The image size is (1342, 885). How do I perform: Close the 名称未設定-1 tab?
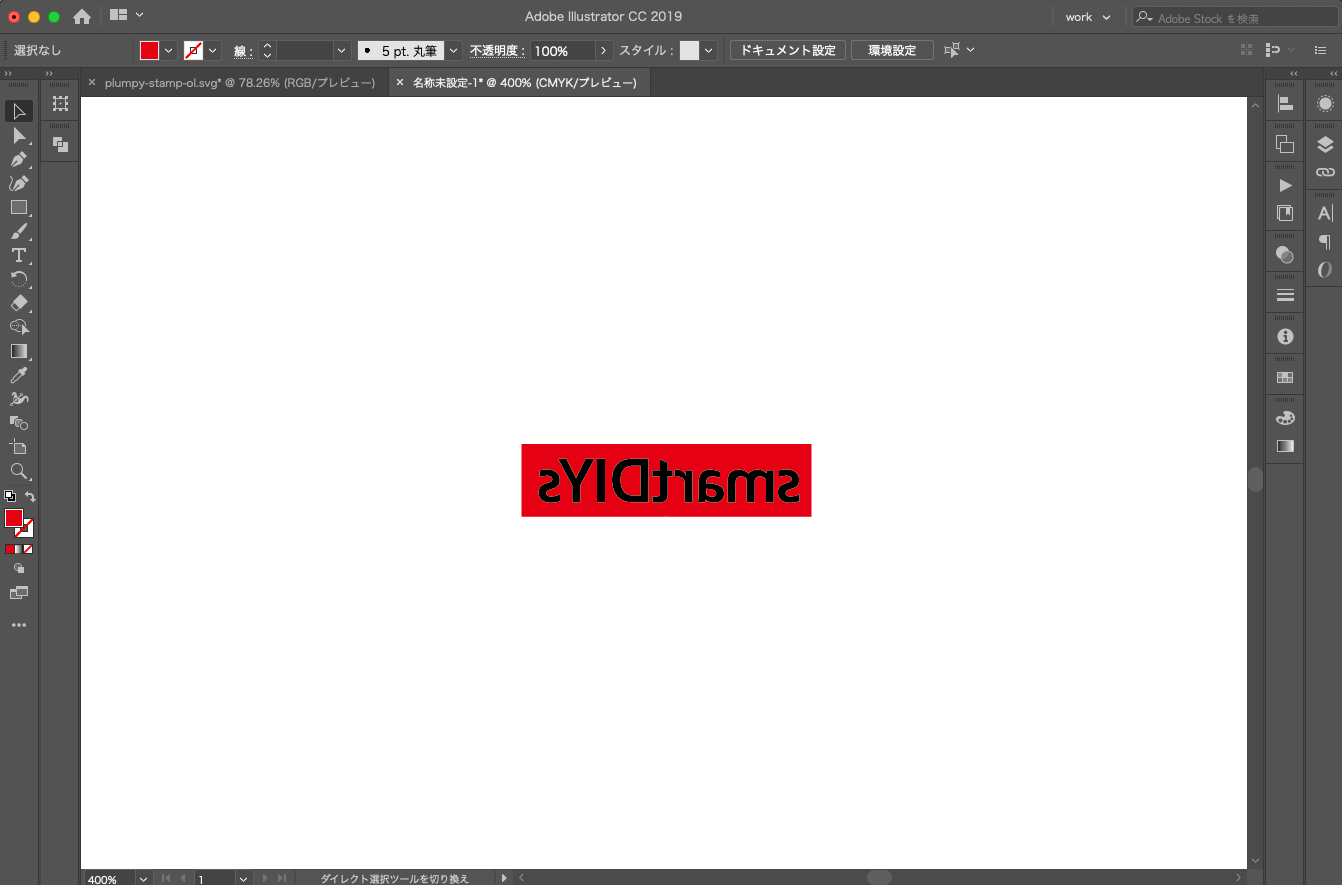400,83
